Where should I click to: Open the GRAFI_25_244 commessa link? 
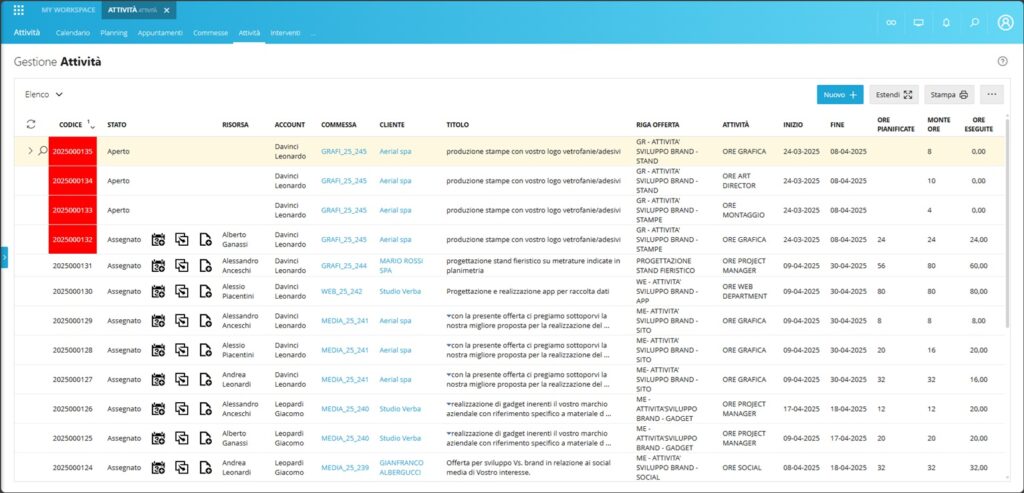tap(343, 265)
